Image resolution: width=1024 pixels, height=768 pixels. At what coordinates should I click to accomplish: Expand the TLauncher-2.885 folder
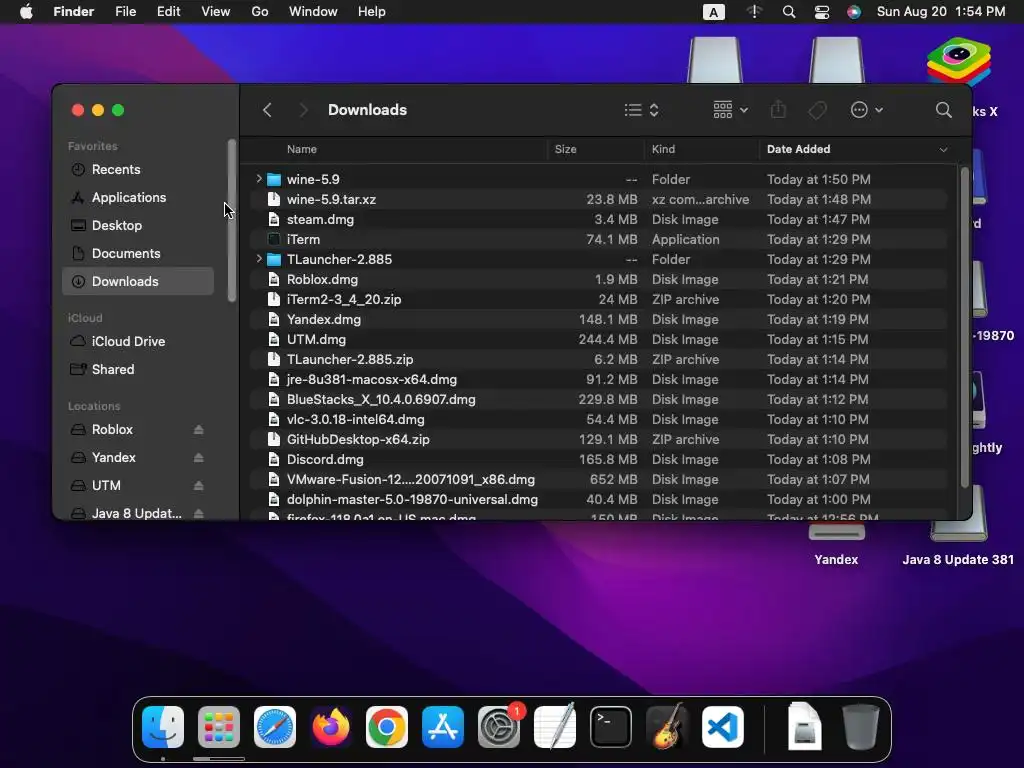(x=259, y=259)
